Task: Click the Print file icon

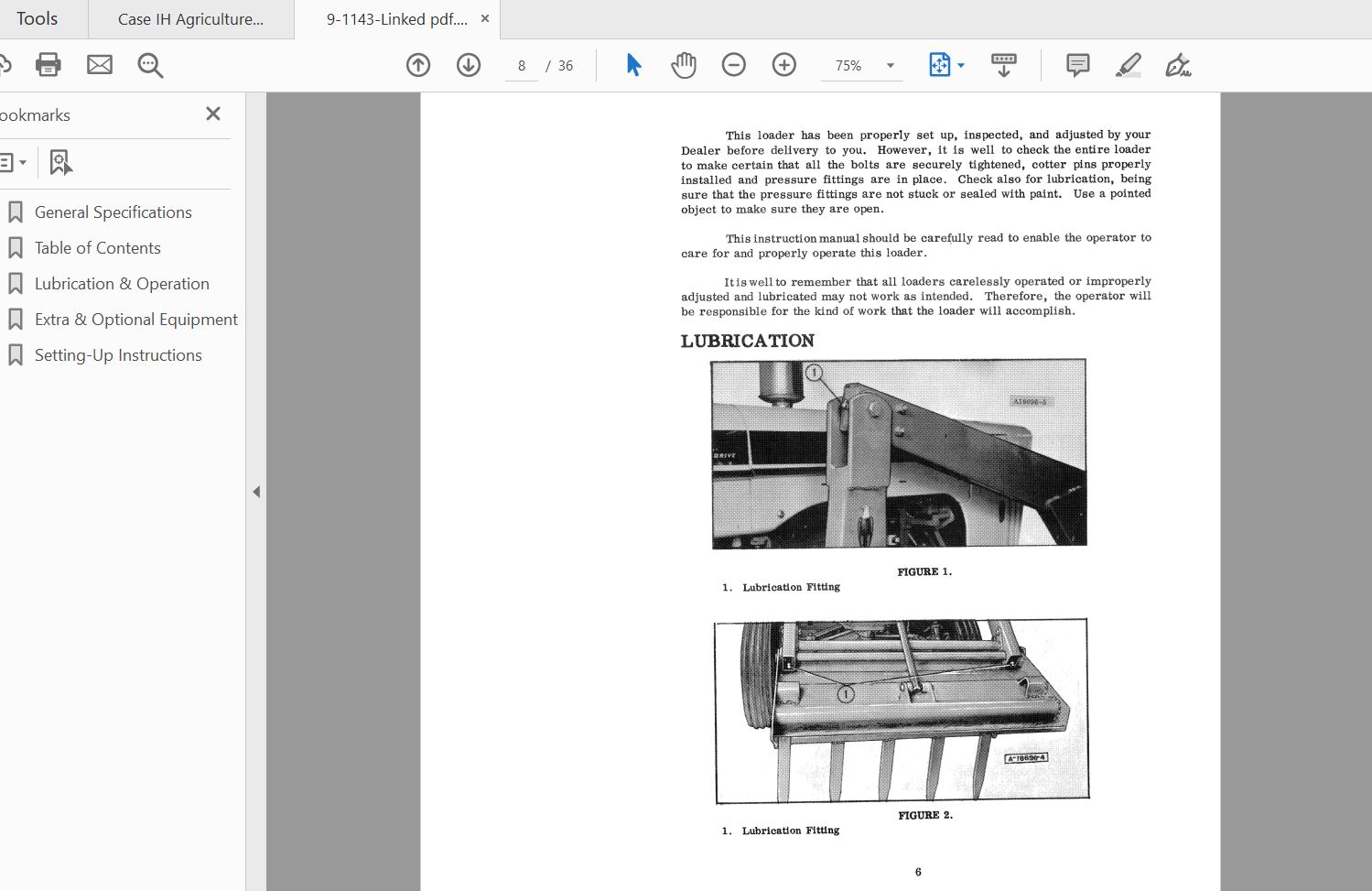Action: (48, 65)
